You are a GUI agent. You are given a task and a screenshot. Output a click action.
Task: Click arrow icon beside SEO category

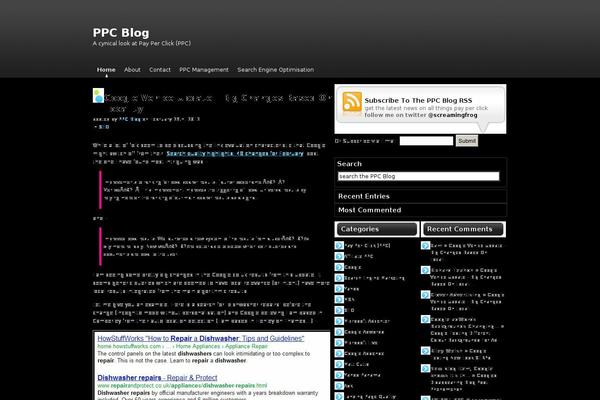[x=339, y=310]
